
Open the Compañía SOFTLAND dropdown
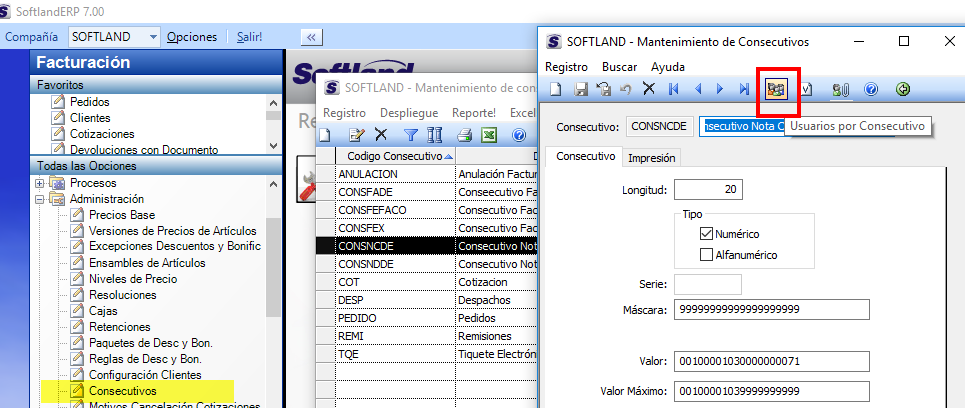pos(153,37)
